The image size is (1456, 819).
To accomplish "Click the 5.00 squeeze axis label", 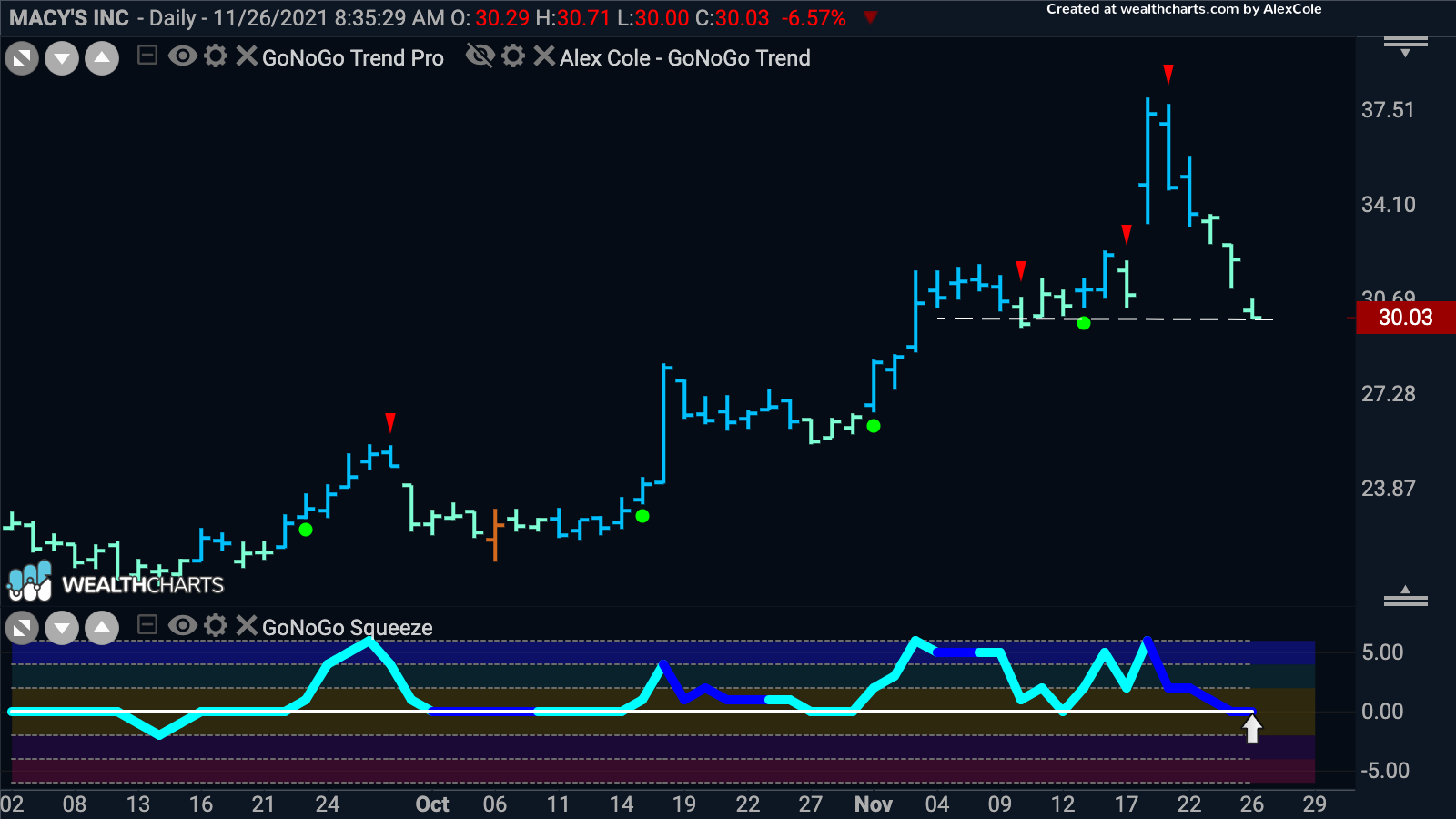I will pos(1382,652).
